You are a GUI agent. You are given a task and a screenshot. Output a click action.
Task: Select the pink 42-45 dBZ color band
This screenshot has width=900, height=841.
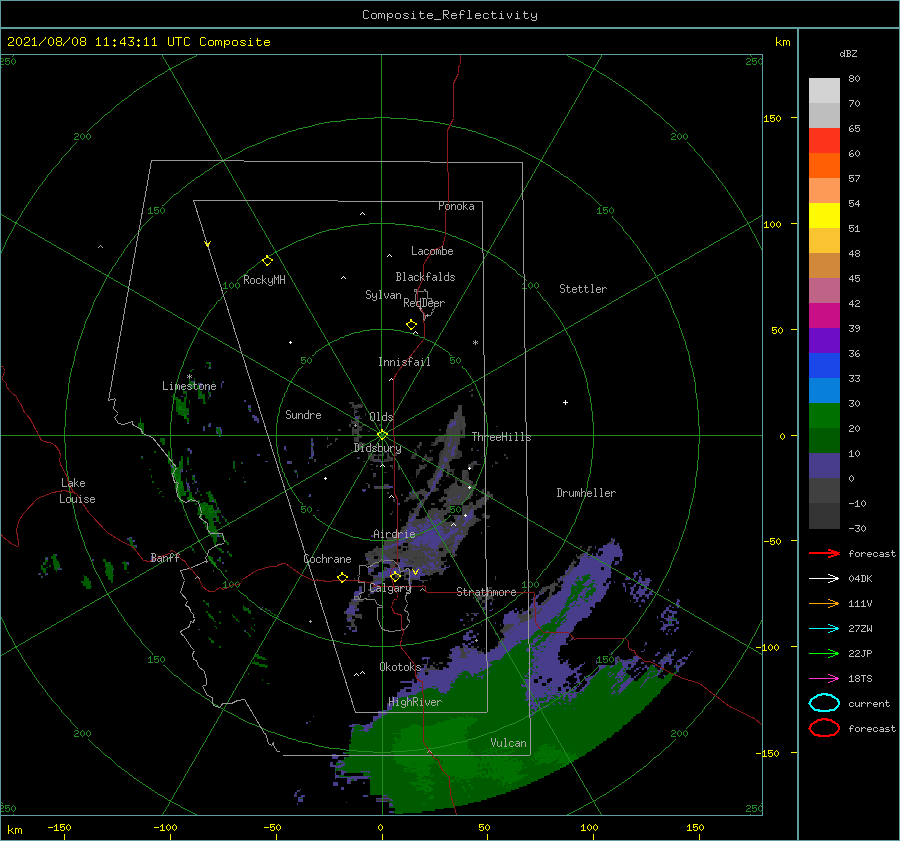point(824,291)
